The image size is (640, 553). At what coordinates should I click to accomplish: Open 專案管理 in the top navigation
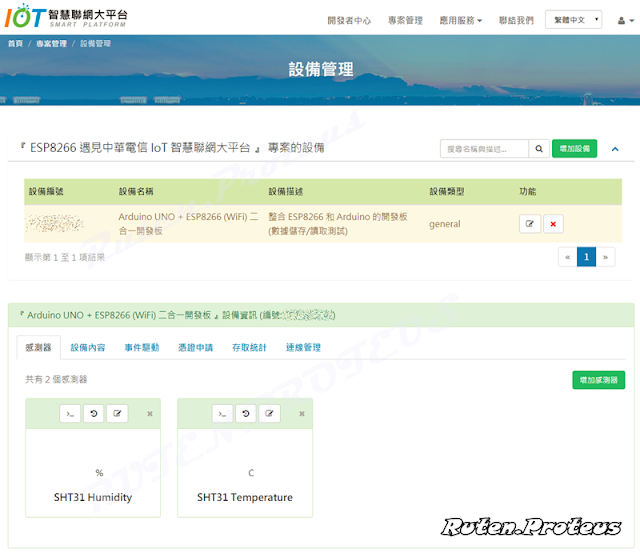(405, 20)
